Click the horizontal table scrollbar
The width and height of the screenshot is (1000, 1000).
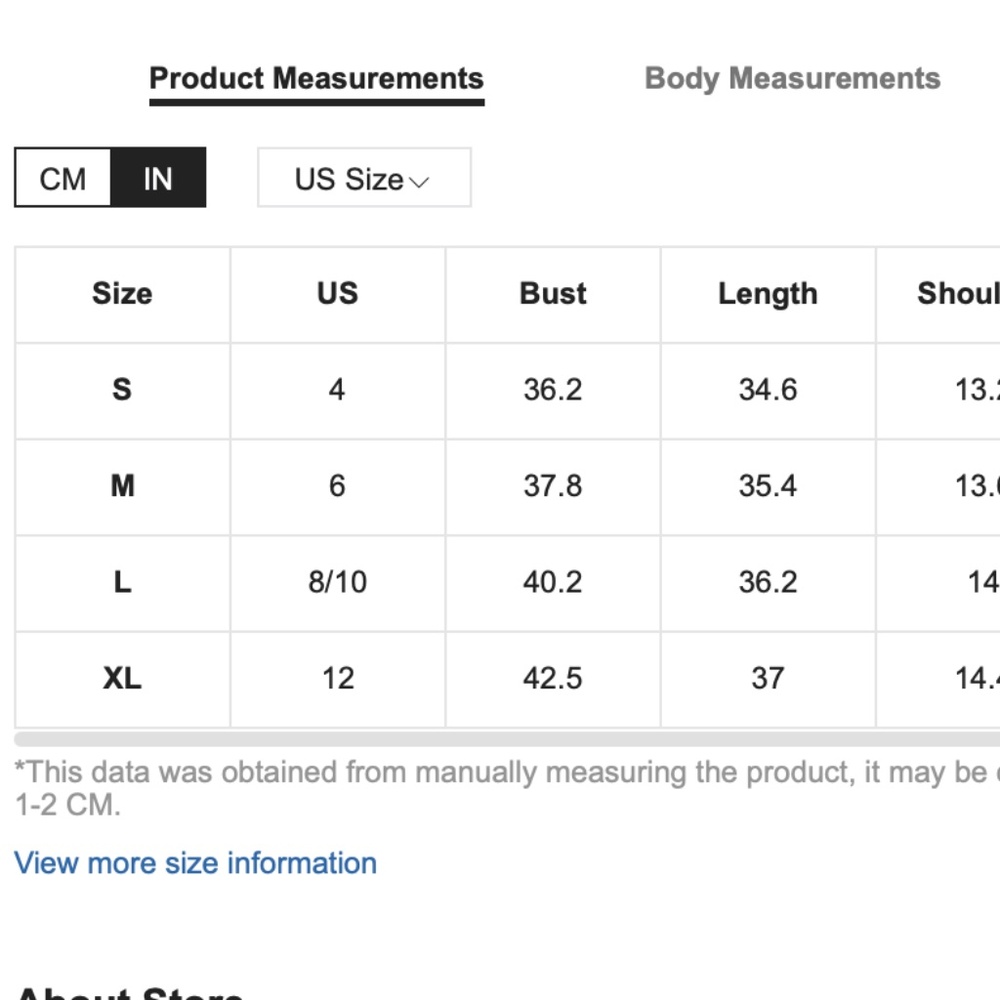point(507,739)
